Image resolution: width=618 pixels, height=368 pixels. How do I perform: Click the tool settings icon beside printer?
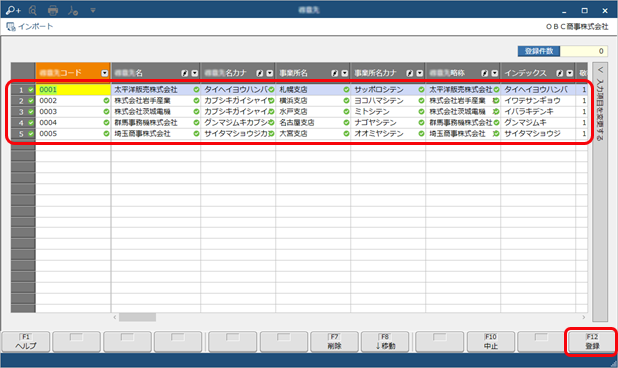pyautogui.click(x=73, y=10)
